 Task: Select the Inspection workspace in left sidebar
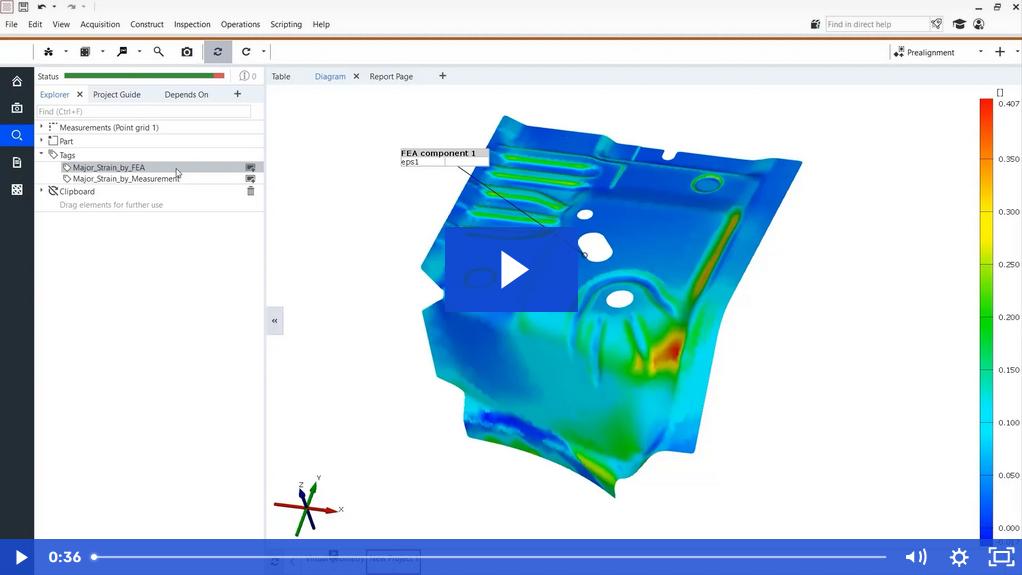(x=16, y=135)
